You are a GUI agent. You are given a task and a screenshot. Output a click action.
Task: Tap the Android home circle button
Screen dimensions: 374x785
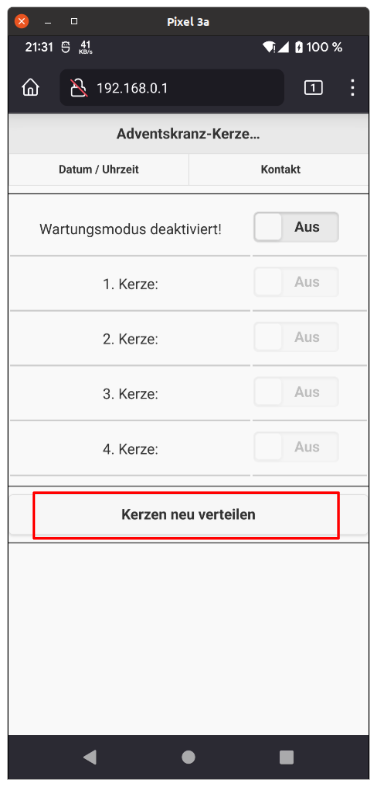click(188, 756)
